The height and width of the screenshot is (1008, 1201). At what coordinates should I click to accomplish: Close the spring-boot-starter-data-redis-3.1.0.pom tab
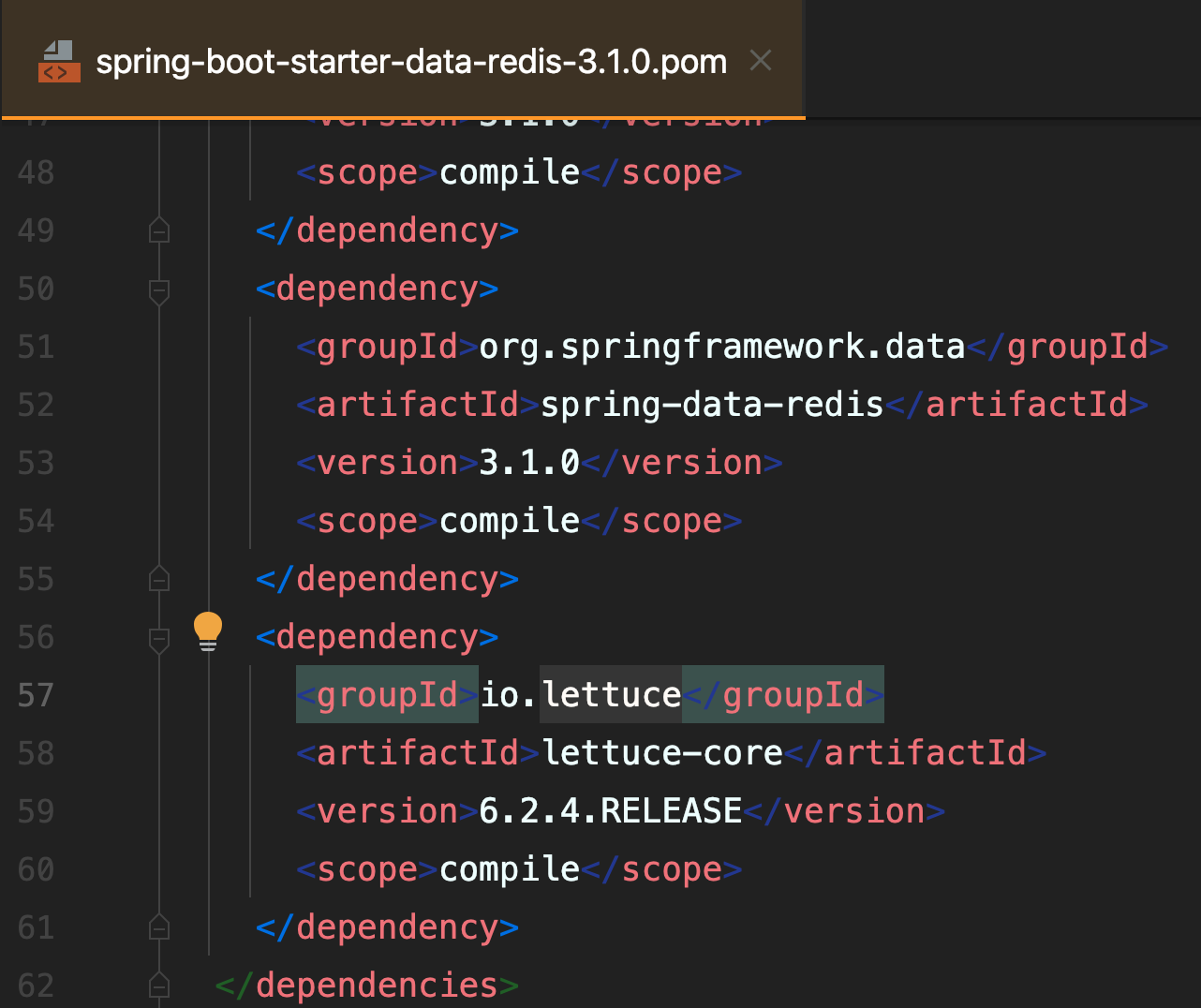(761, 61)
